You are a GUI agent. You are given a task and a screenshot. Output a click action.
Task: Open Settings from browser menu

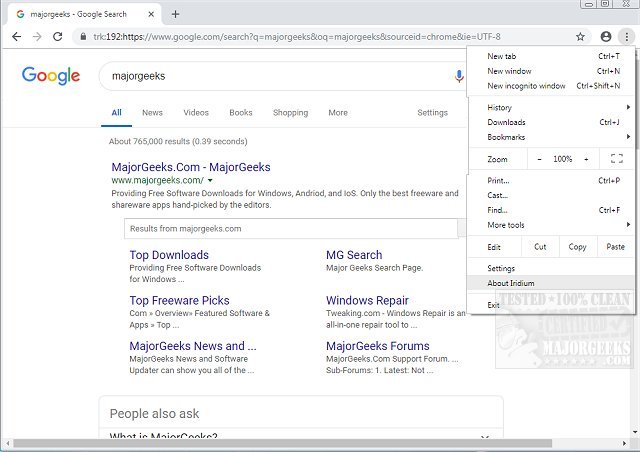pos(551,268)
